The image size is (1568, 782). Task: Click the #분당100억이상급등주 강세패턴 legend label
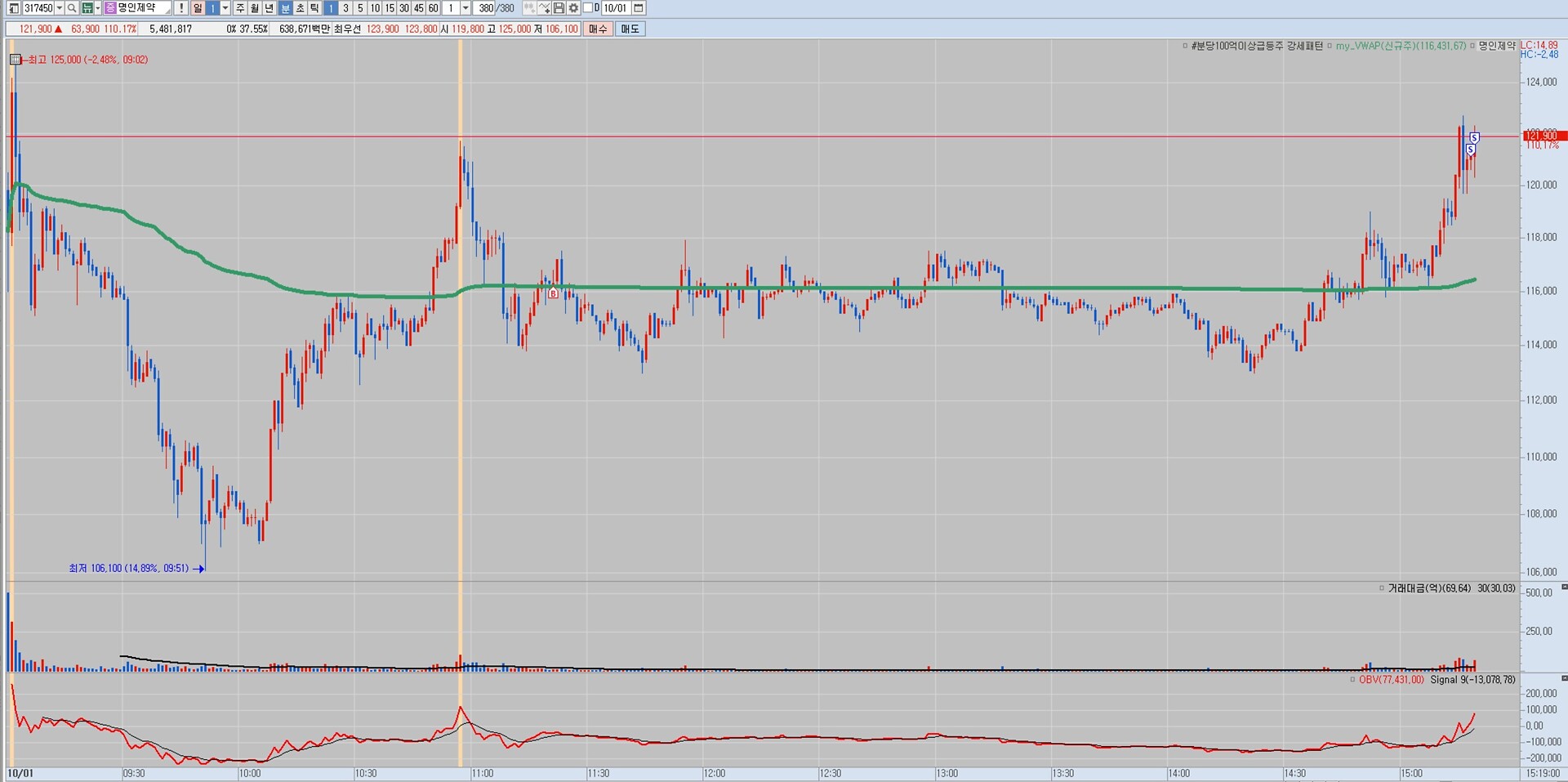(1257, 46)
